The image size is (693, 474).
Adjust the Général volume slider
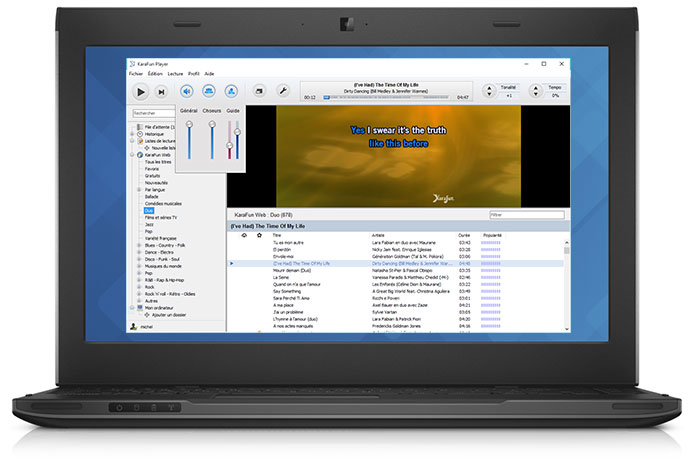click(189, 140)
